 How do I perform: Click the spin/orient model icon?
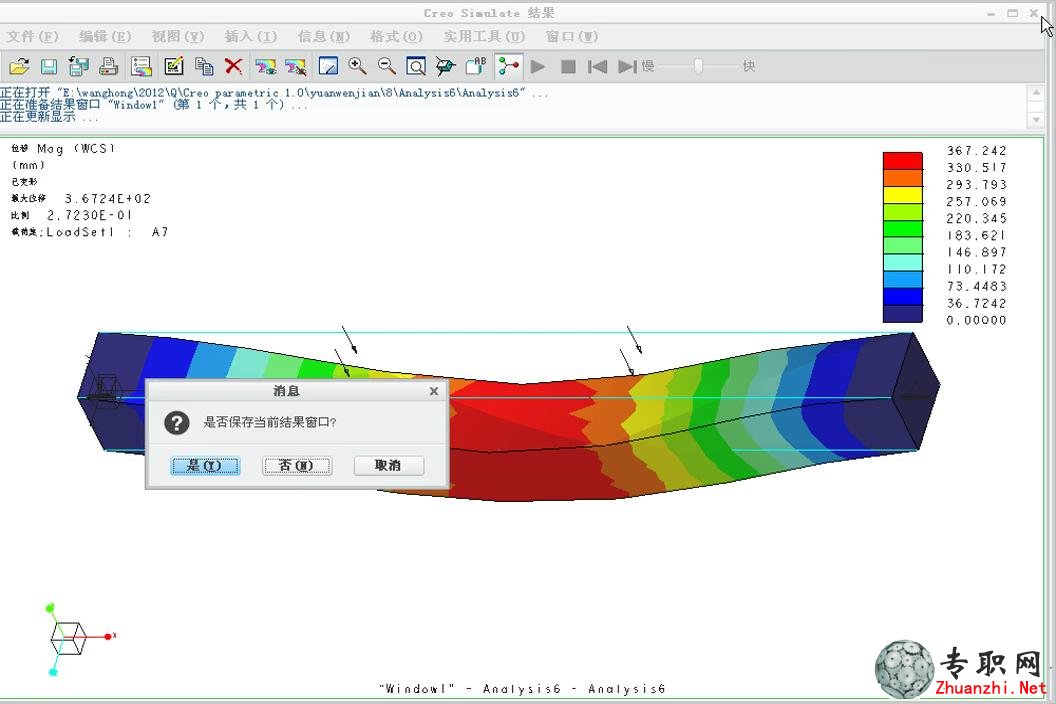445,66
